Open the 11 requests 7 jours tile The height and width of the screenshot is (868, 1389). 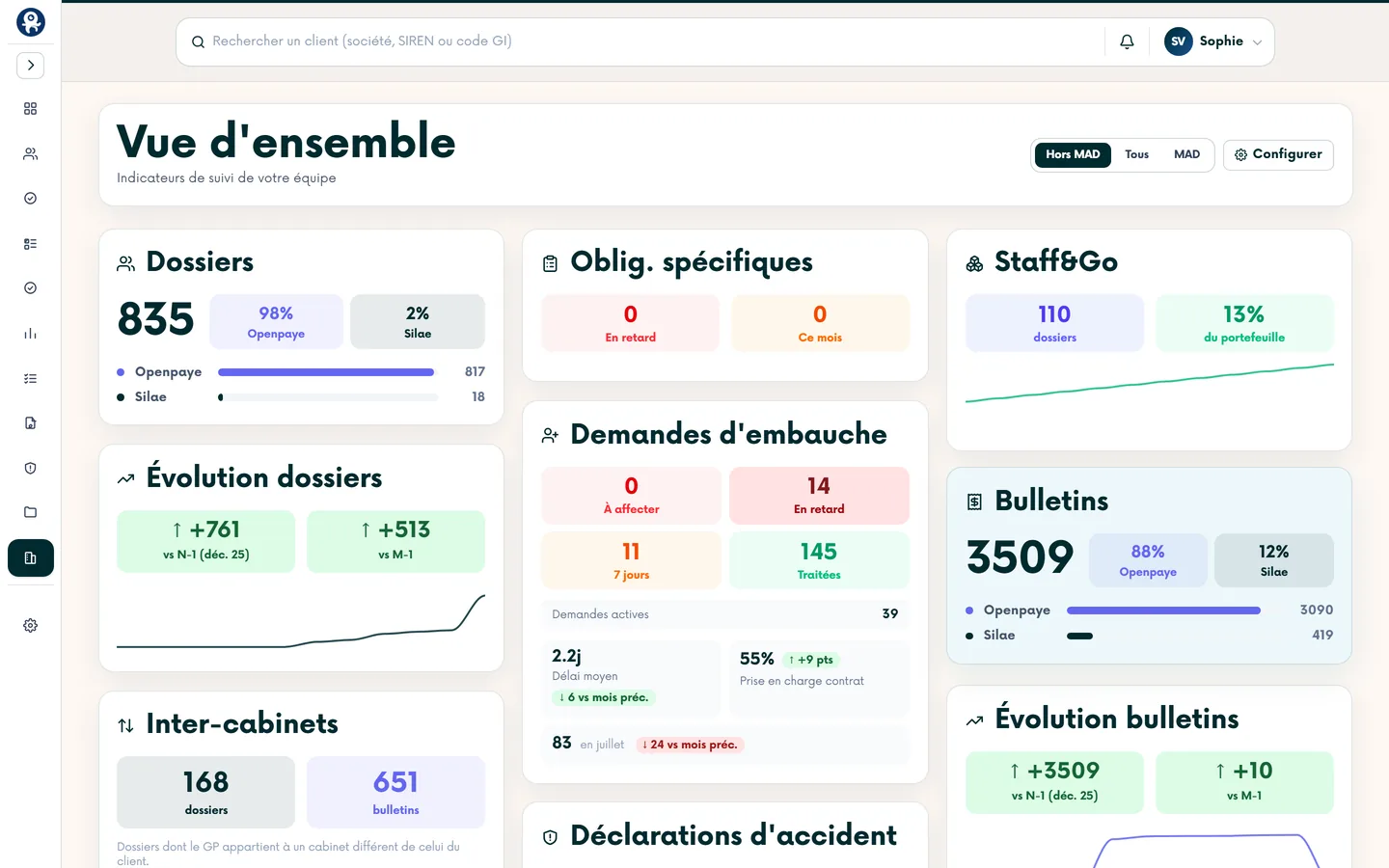pyautogui.click(x=631, y=560)
